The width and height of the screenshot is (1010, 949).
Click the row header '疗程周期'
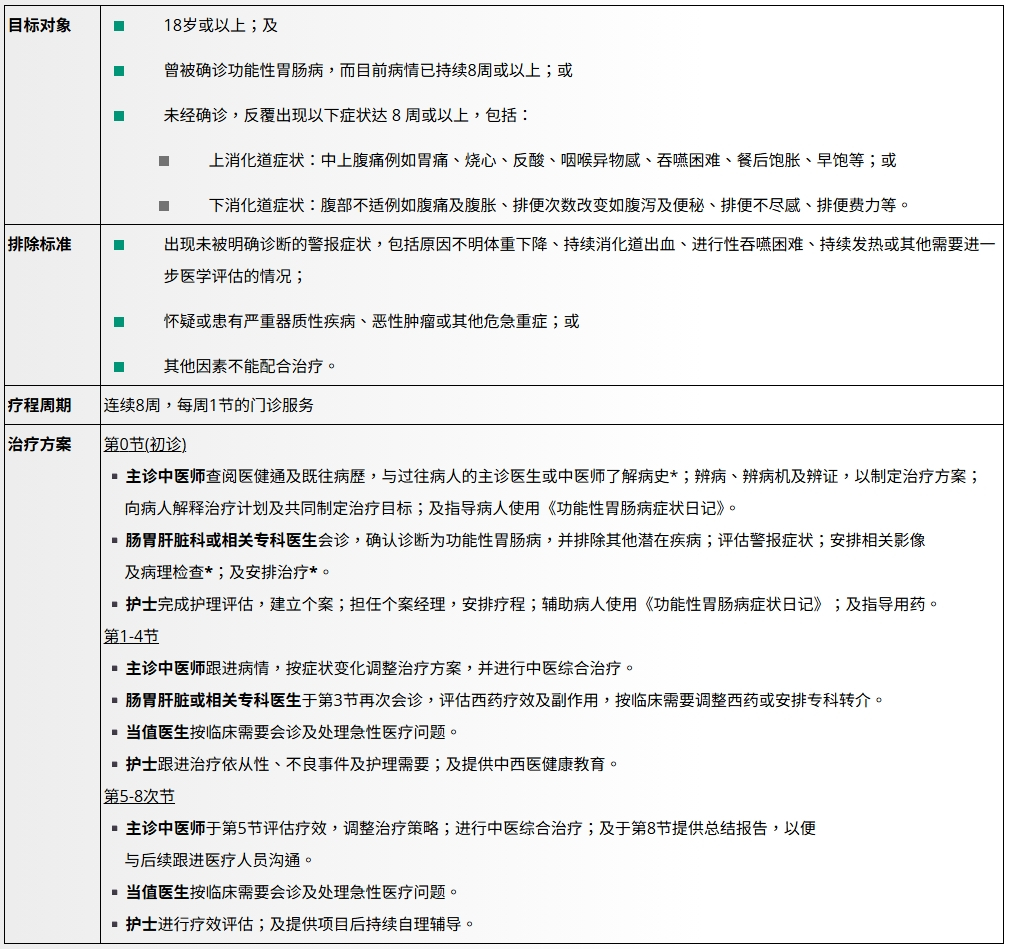39,405
